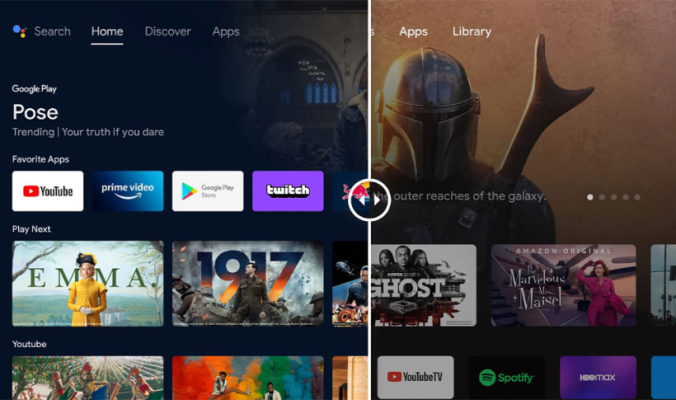The height and width of the screenshot is (400, 676).
Task: Select the third carousel page dot
Action: click(614, 197)
